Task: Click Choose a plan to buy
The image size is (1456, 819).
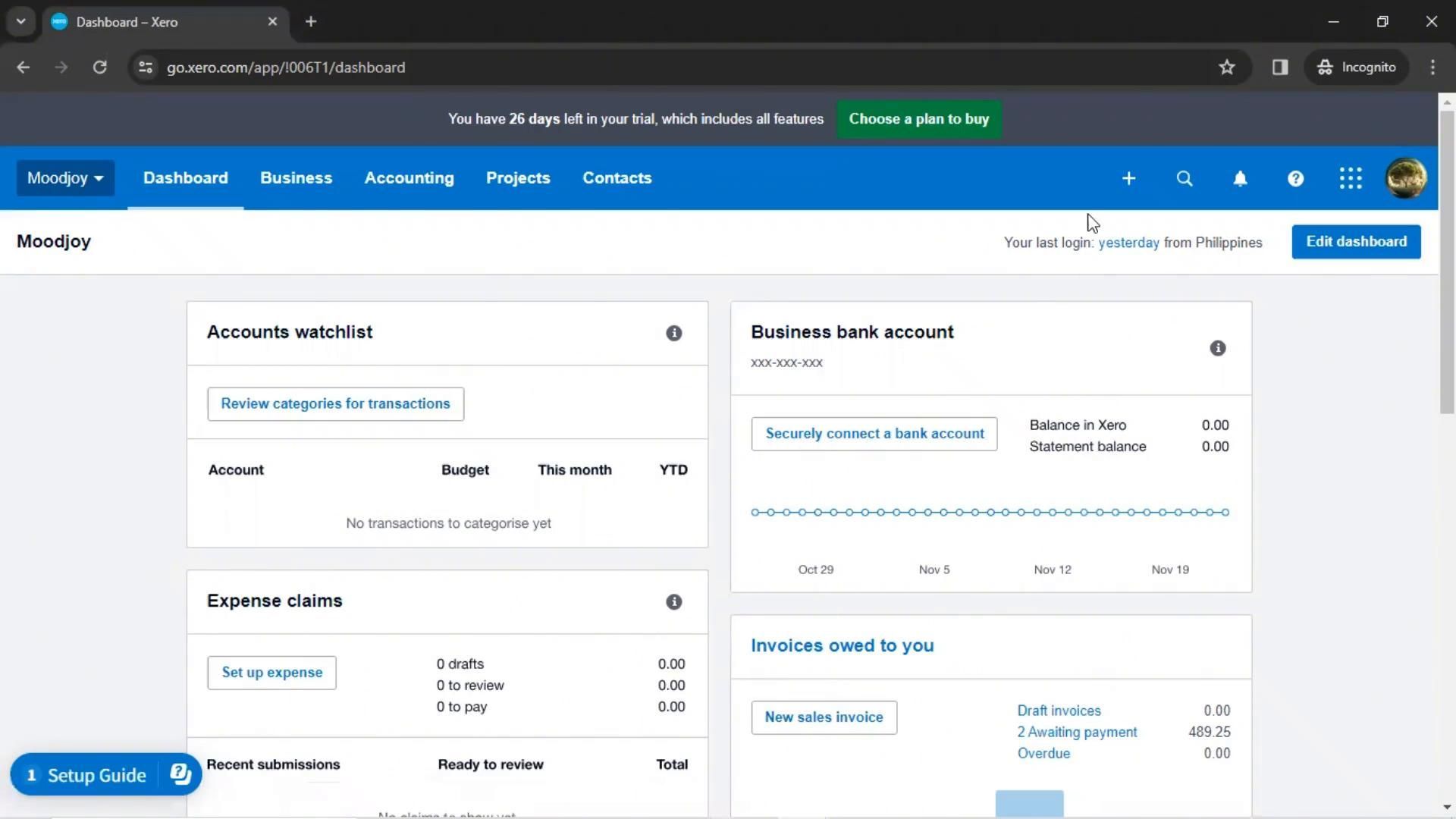Action: tap(918, 119)
